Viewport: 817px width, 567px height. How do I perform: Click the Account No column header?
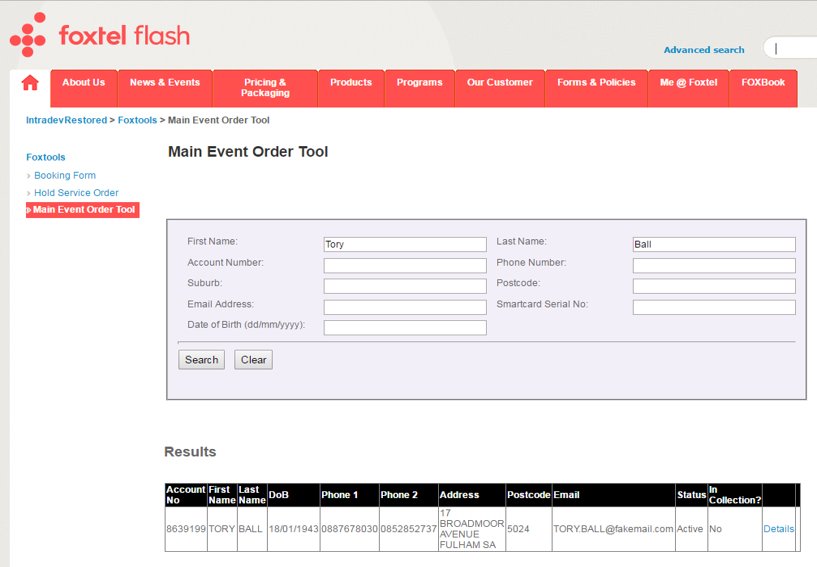coord(186,495)
